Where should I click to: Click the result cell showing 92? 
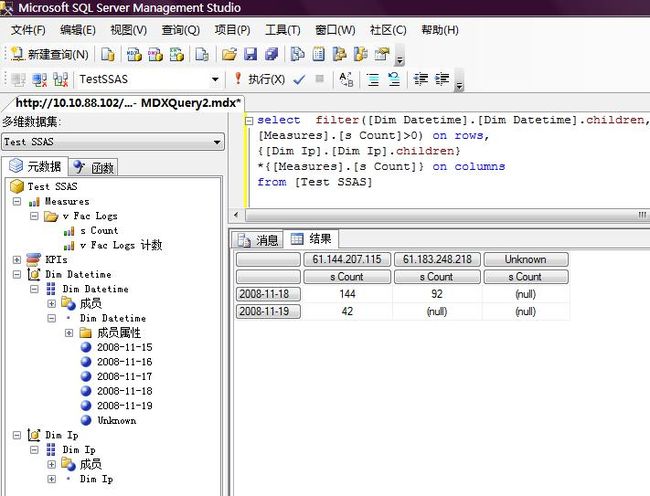[437, 294]
